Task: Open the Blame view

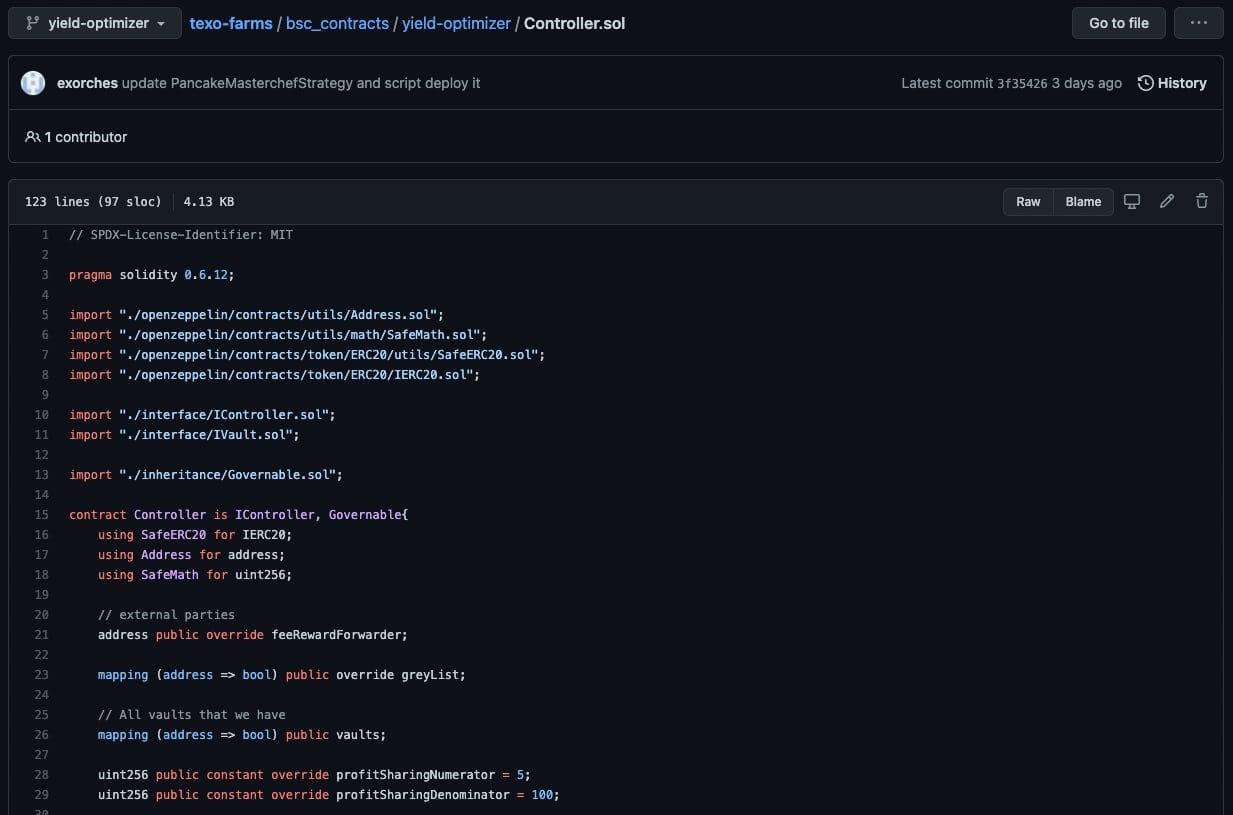Action: [1083, 201]
